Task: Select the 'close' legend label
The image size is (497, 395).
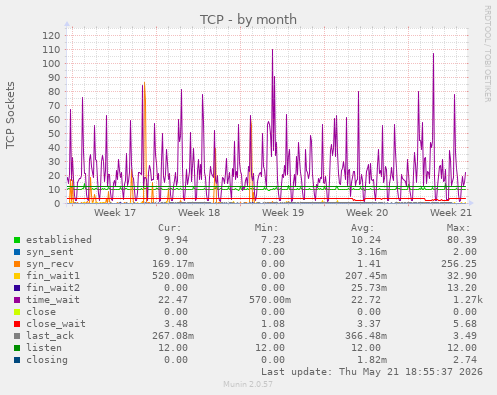Action: (x=41, y=312)
